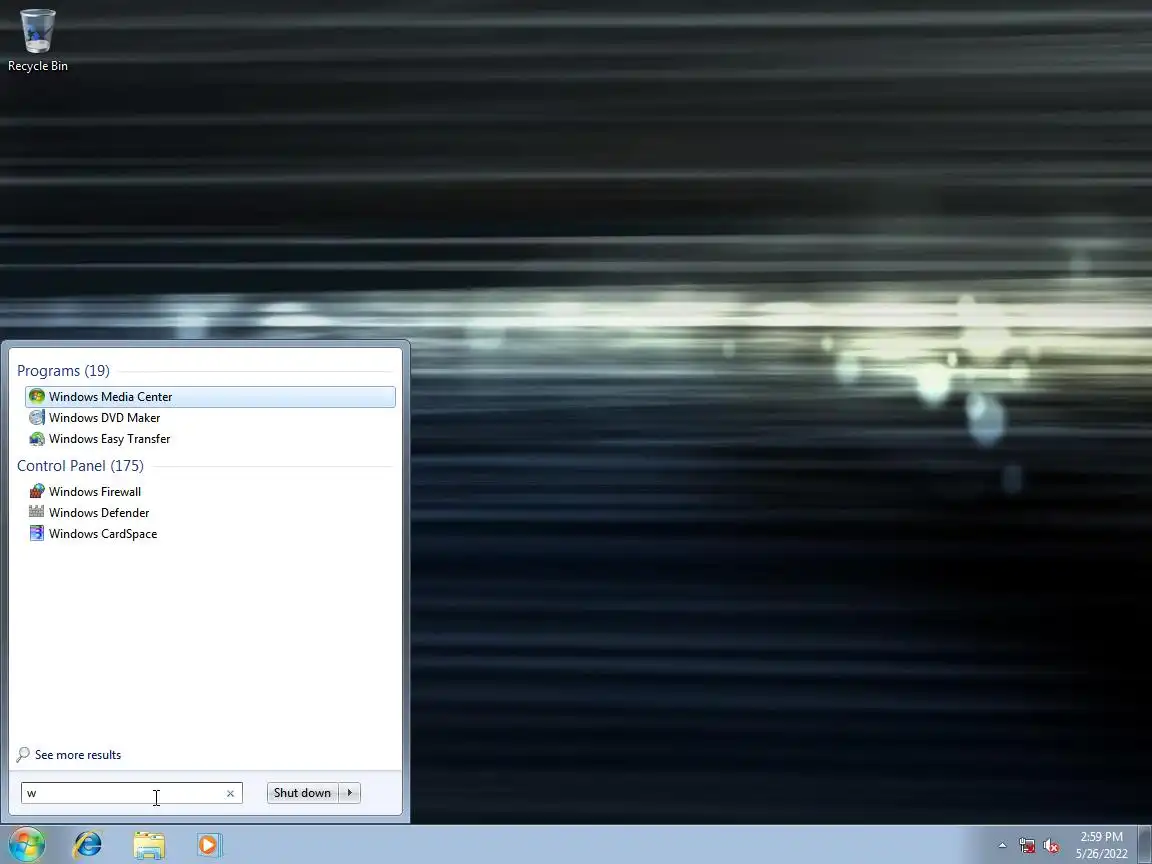Open the Recycle Bin desktop icon

(37, 40)
